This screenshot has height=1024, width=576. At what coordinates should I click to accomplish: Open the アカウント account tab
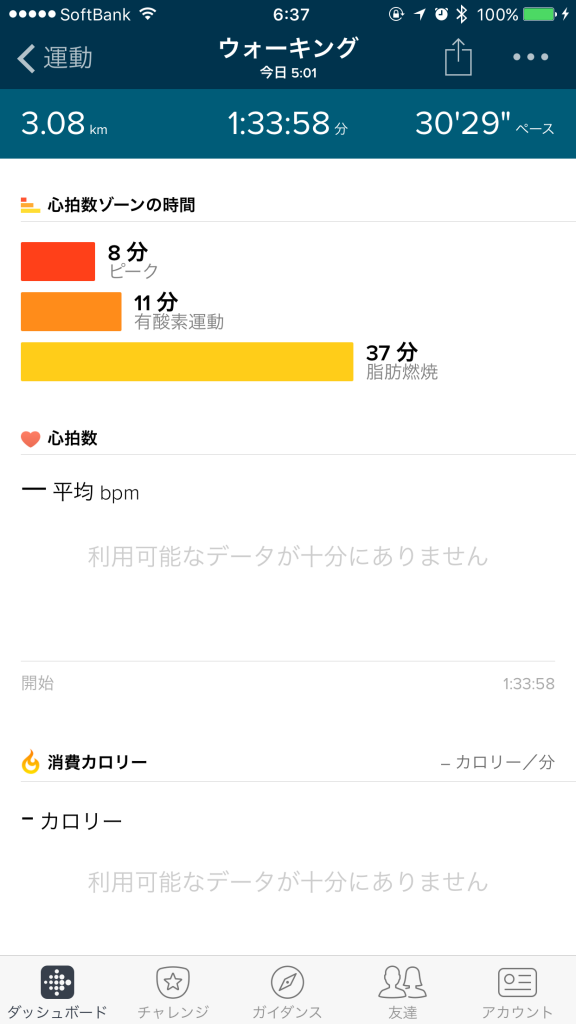pos(517,993)
